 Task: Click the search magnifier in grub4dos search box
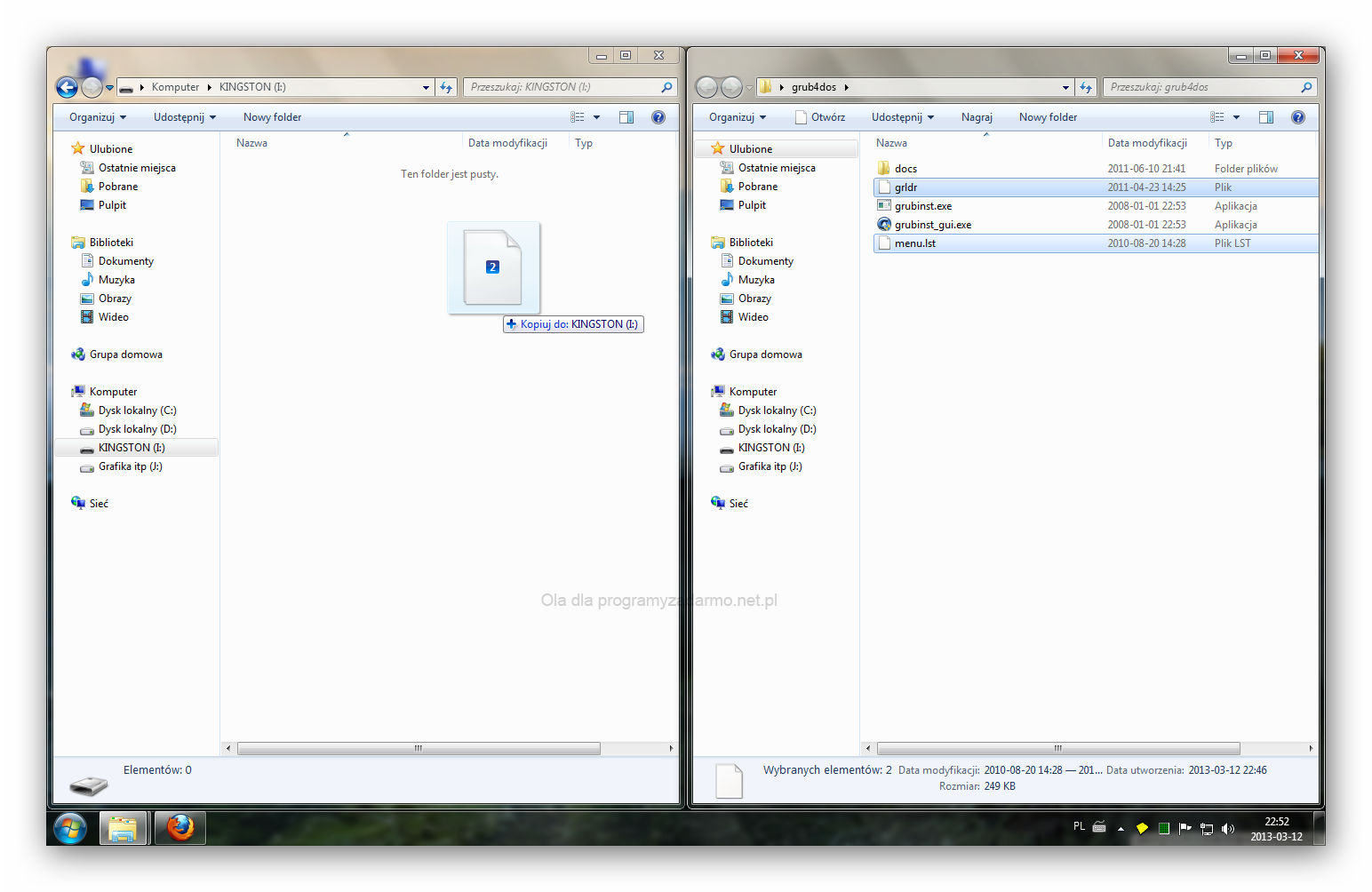pyautogui.click(x=1306, y=87)
